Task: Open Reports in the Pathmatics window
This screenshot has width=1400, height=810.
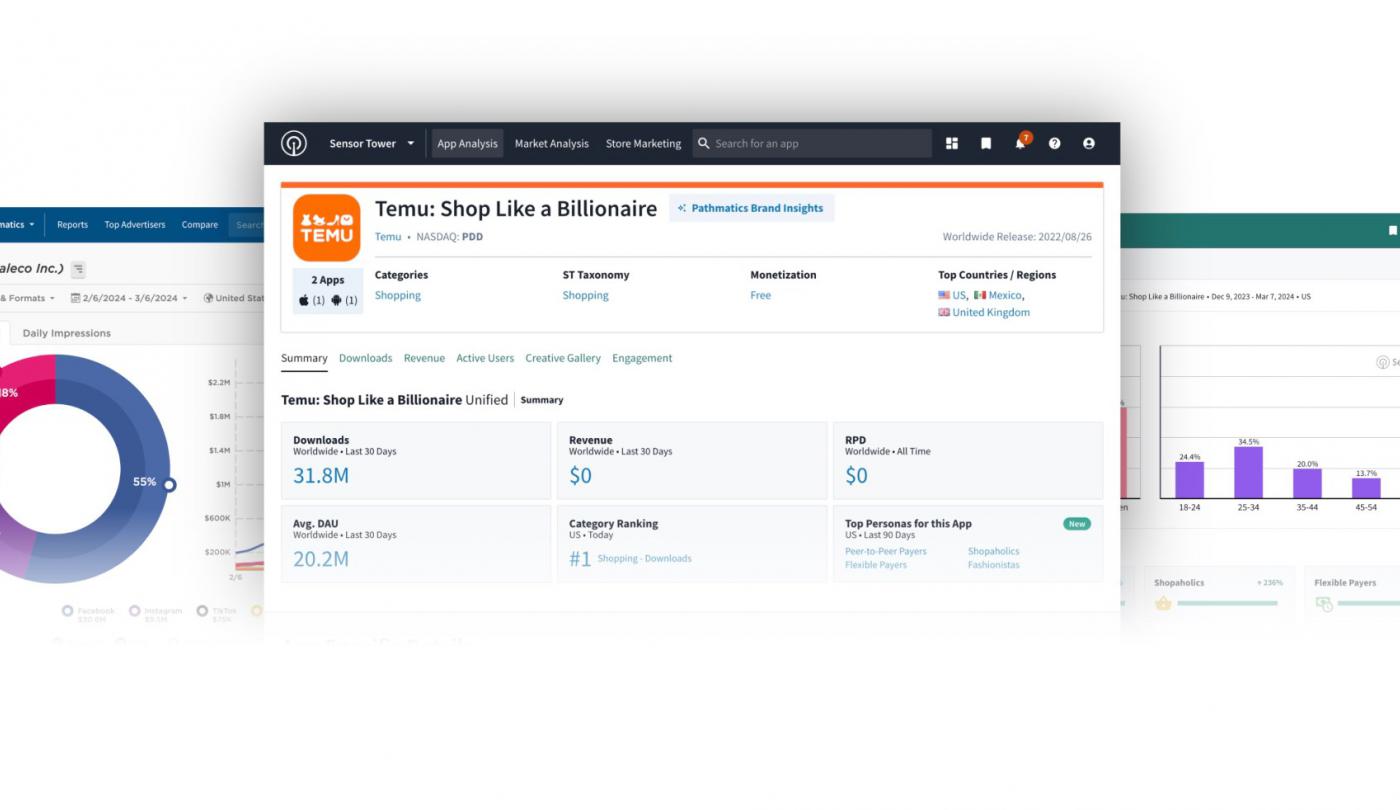Action: [72, 225]
